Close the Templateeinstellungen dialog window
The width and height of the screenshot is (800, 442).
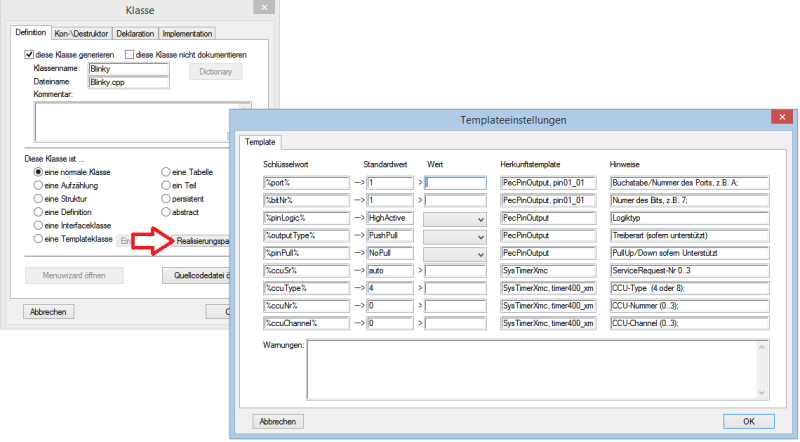pyautogui.click(x=782, y=119)
